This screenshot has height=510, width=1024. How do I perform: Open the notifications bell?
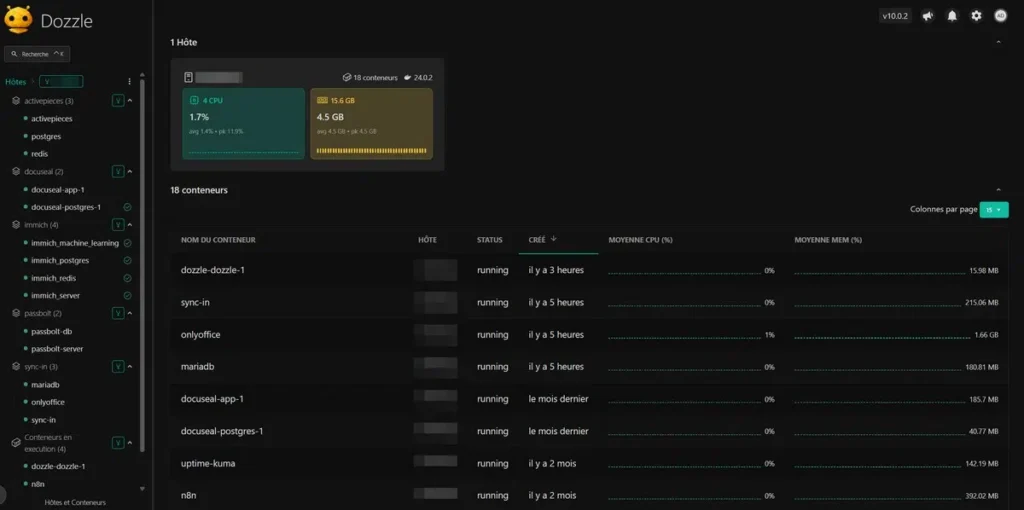coord(952,16)
